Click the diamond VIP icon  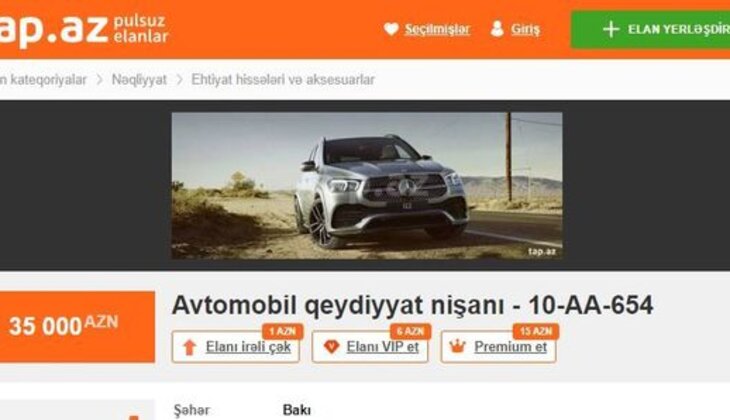click(331, 346)
